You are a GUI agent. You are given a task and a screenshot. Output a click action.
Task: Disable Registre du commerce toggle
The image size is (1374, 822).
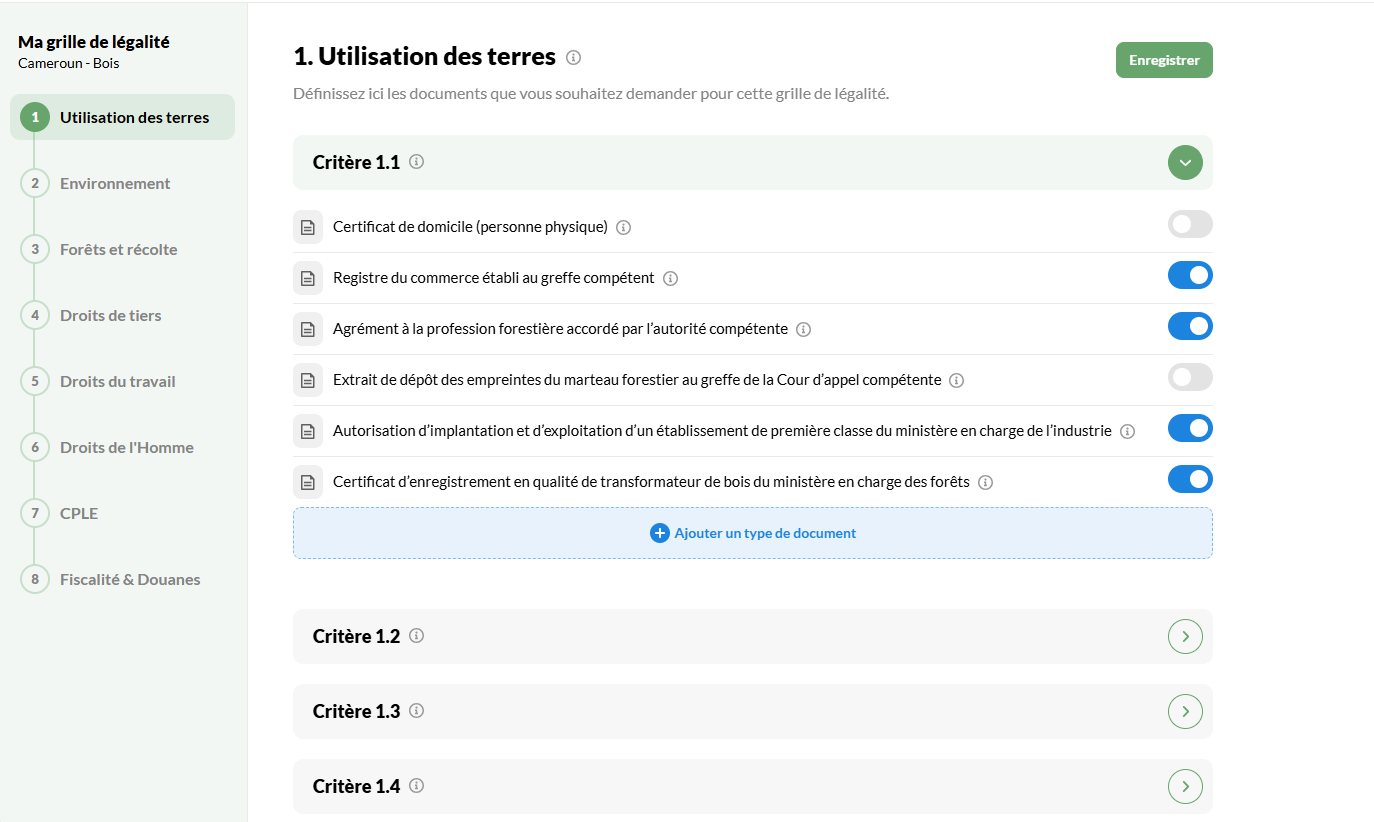click(x=1190, y=275)
